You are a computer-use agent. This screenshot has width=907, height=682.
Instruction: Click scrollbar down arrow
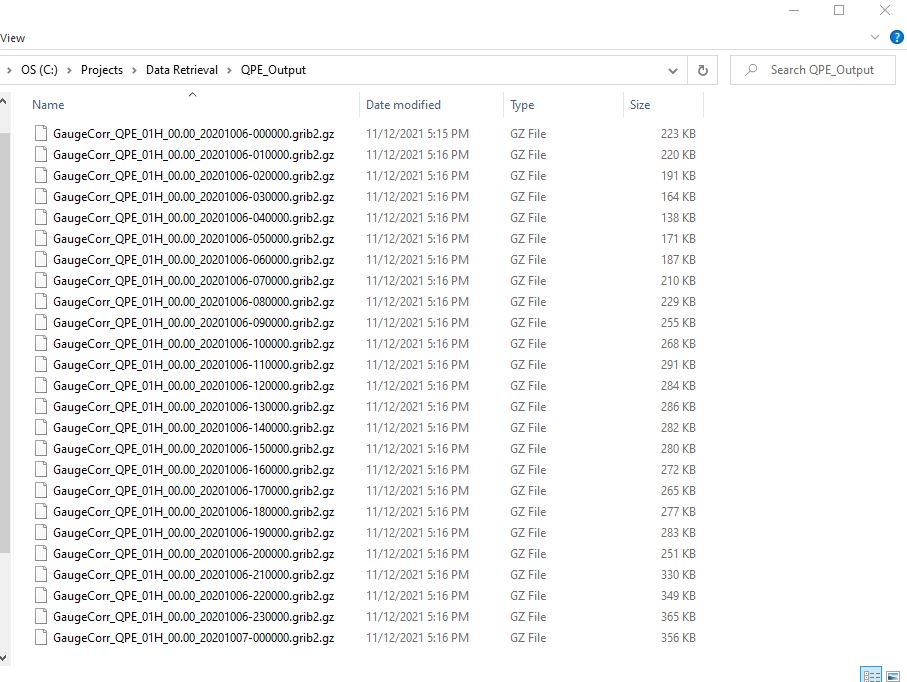coord(3,658)
